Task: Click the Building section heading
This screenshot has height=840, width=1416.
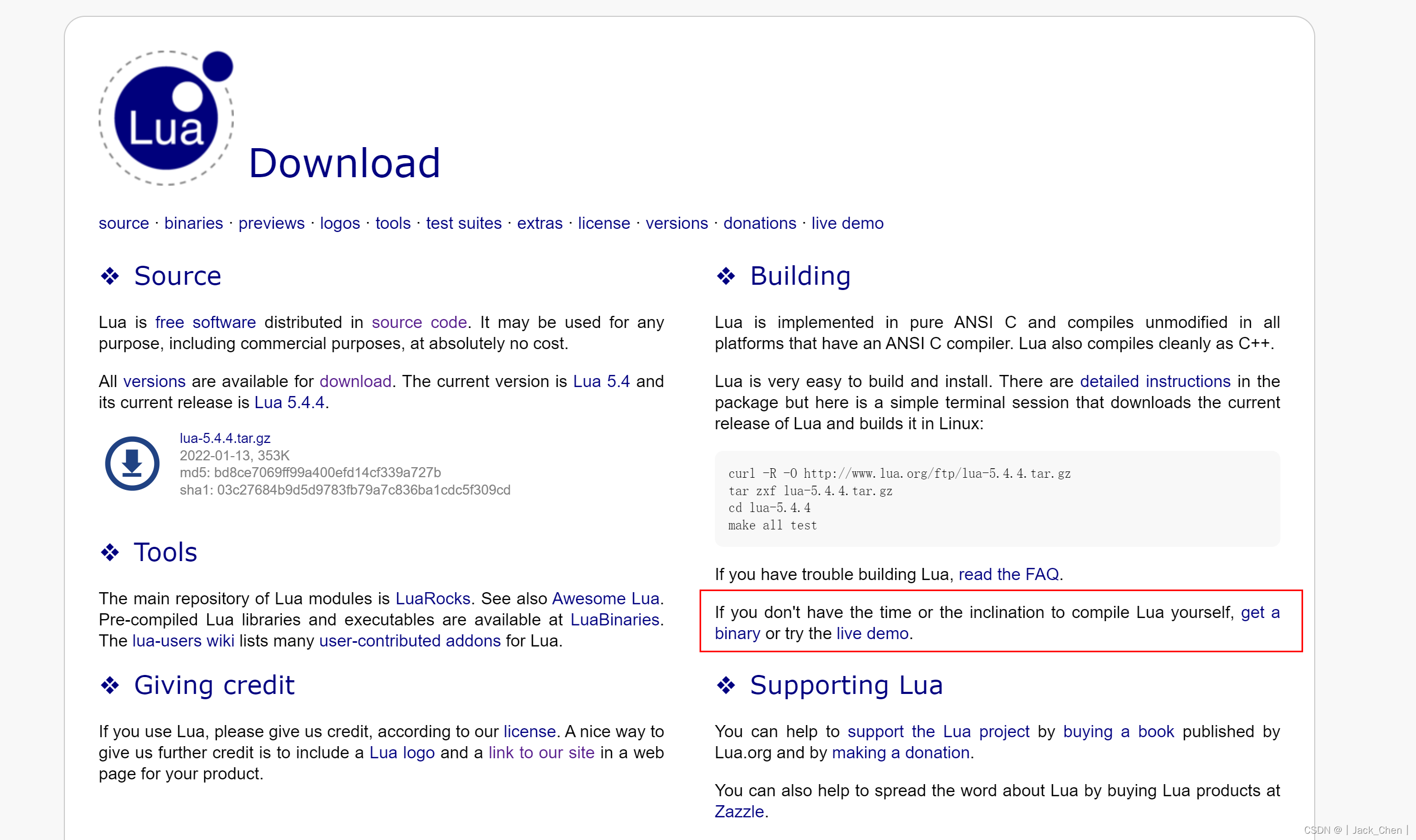Action: tap(800, 276)
